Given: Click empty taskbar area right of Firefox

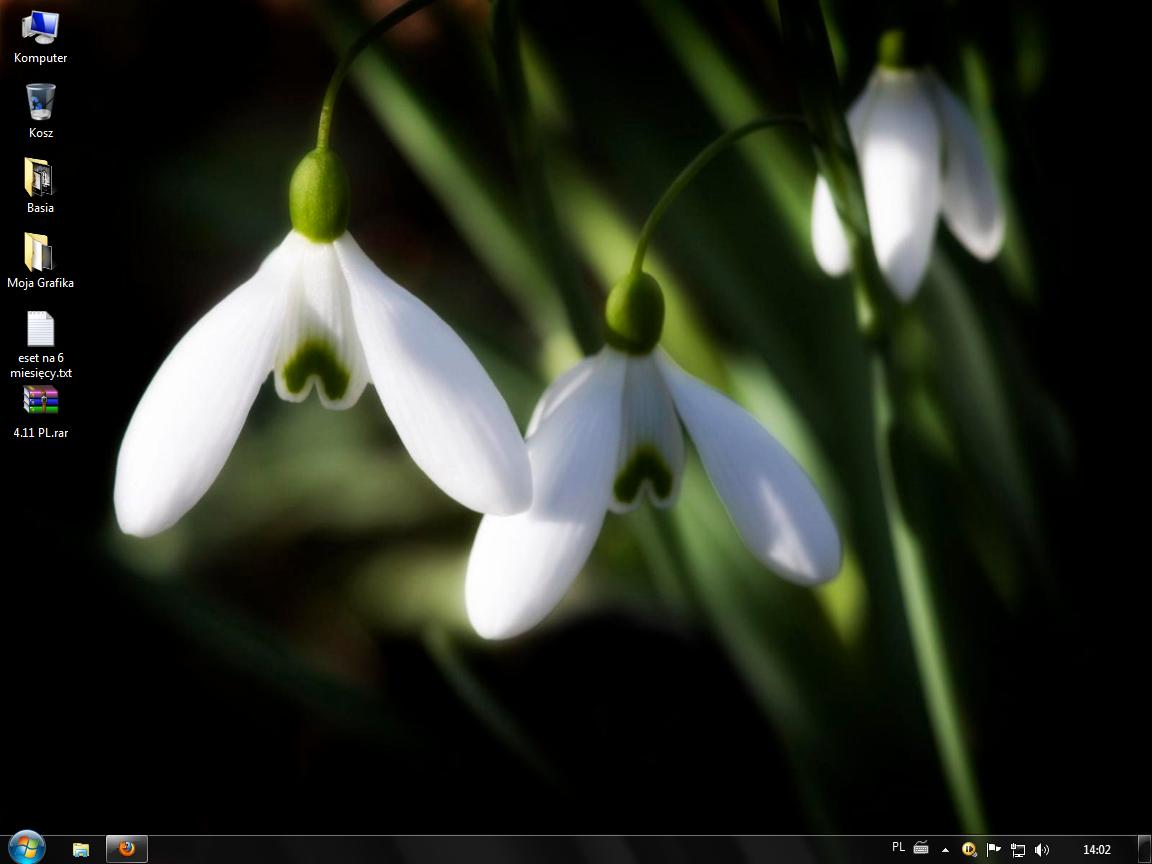Looking at the screenshot, I should pos(500,850).
